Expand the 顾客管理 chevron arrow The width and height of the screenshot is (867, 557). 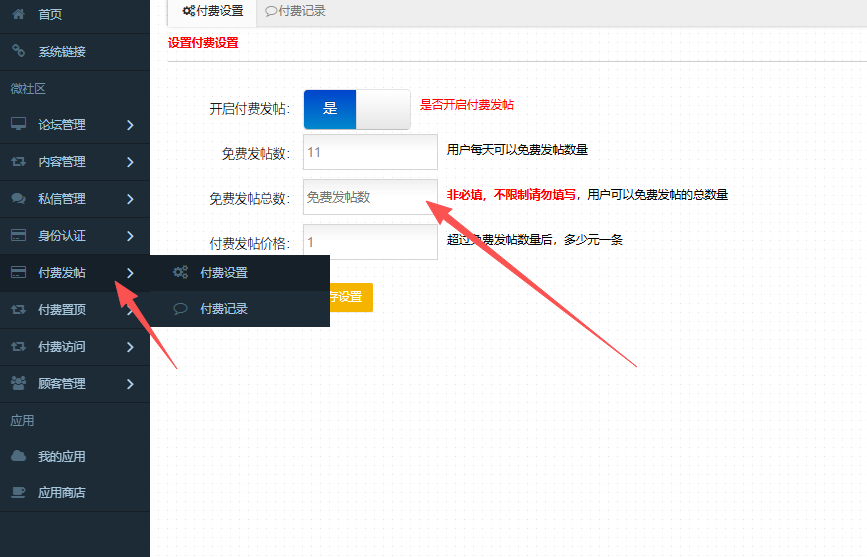(131, 384)
